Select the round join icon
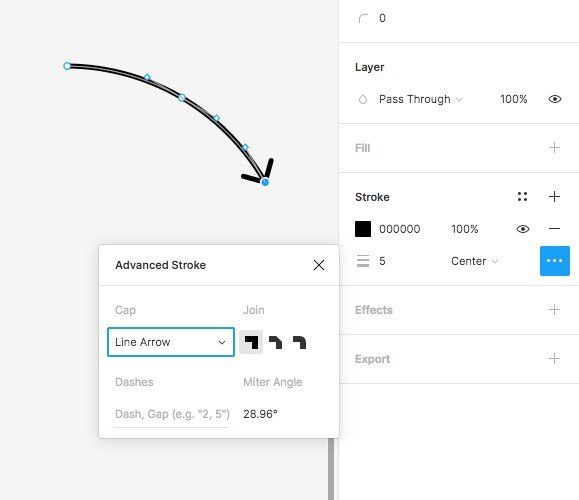 (299, 342)
